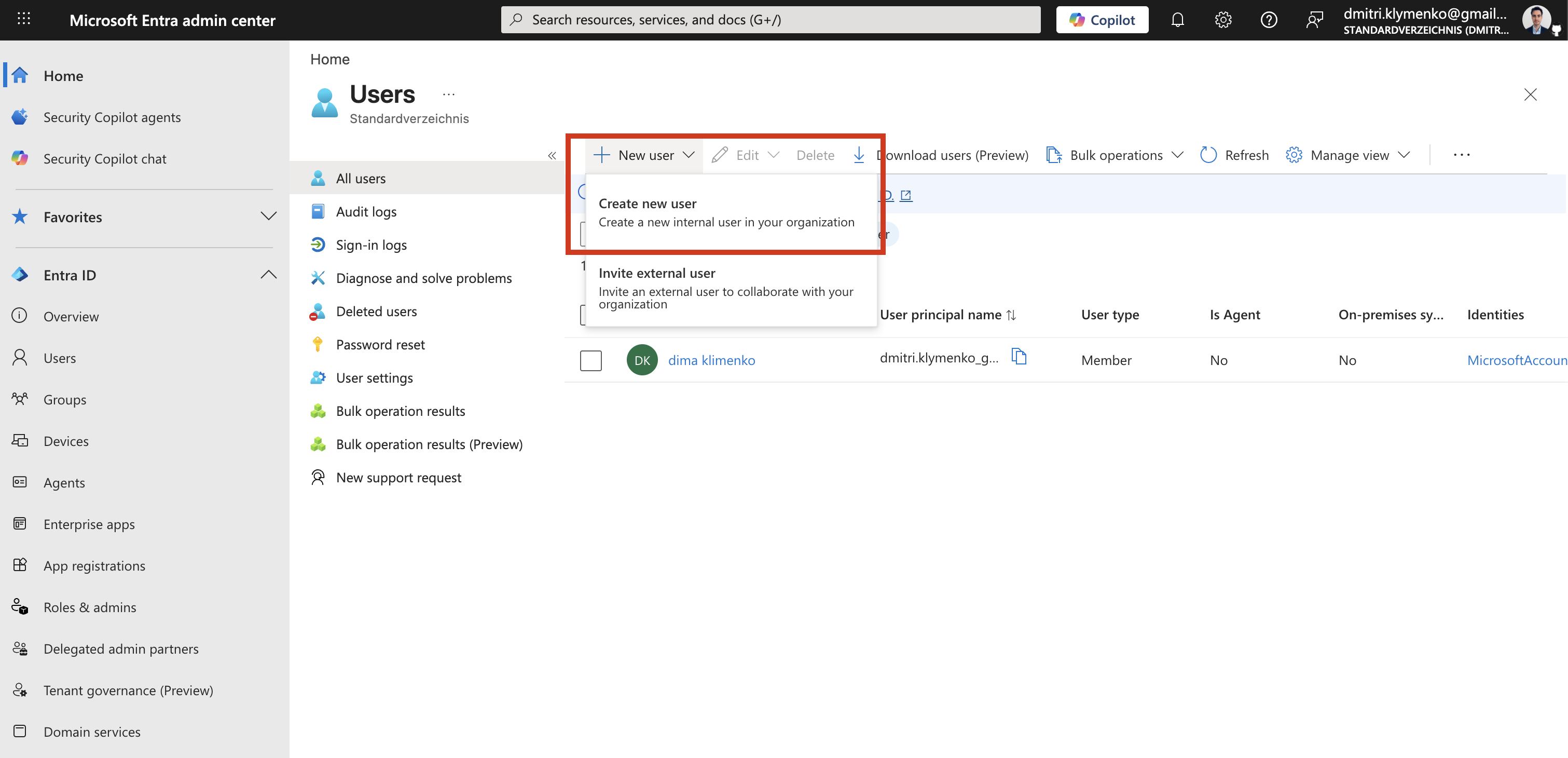This screenshot has height=758, width=1568.
Task: Open Bulk operations dropdown
Action: (1115, 155)
